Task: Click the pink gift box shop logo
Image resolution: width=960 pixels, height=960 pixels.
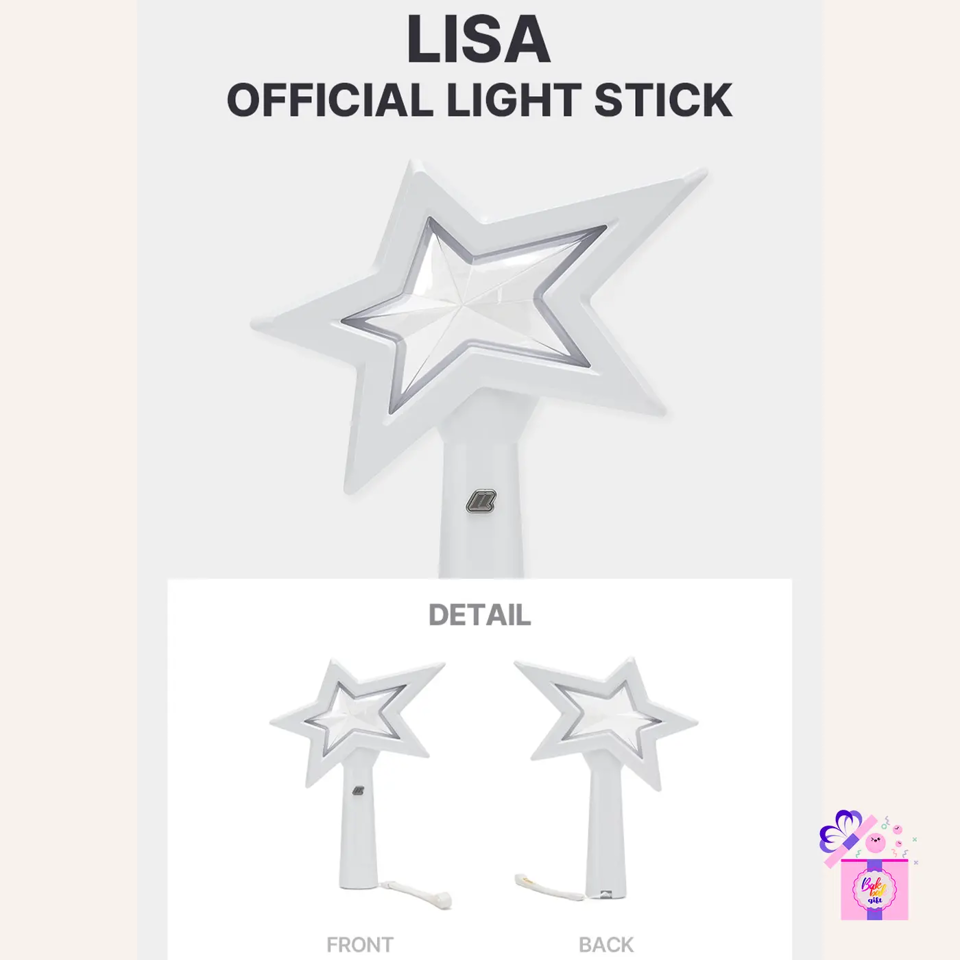Action: (x=874, y=886)
